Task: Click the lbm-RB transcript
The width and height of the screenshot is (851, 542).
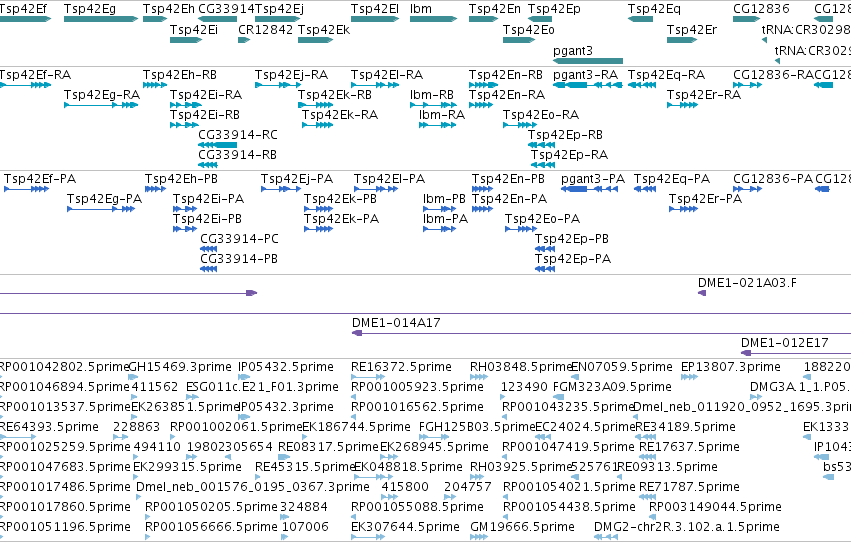Action: point(434,105)
